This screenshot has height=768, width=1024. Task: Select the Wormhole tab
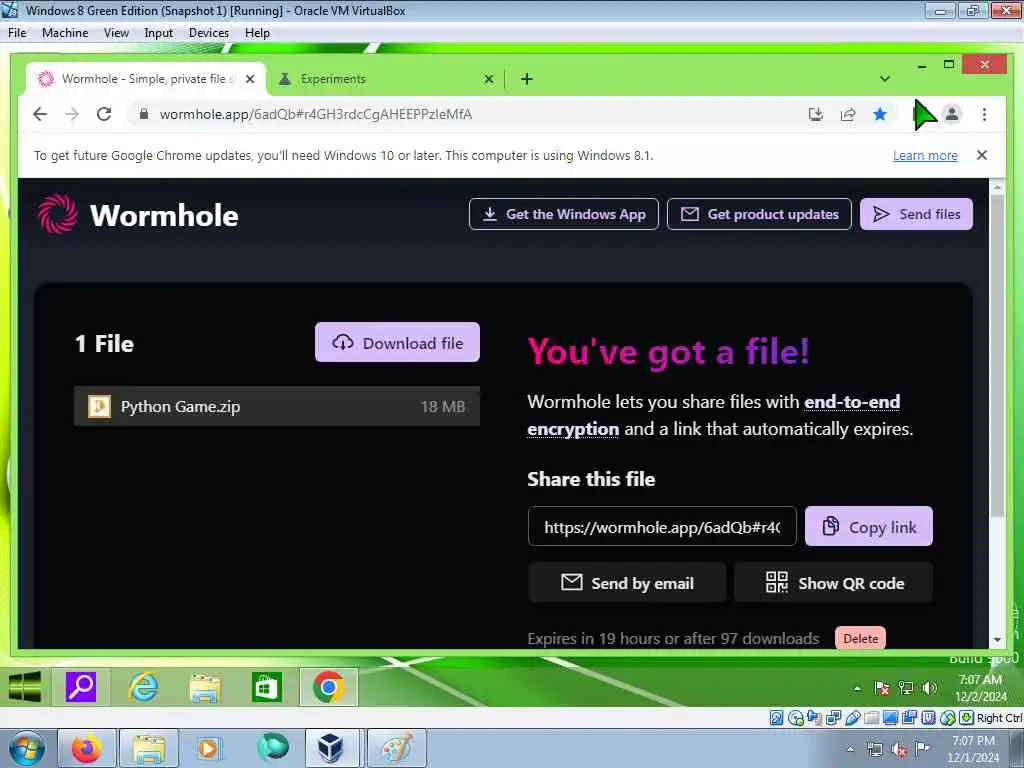coord(147,79)
